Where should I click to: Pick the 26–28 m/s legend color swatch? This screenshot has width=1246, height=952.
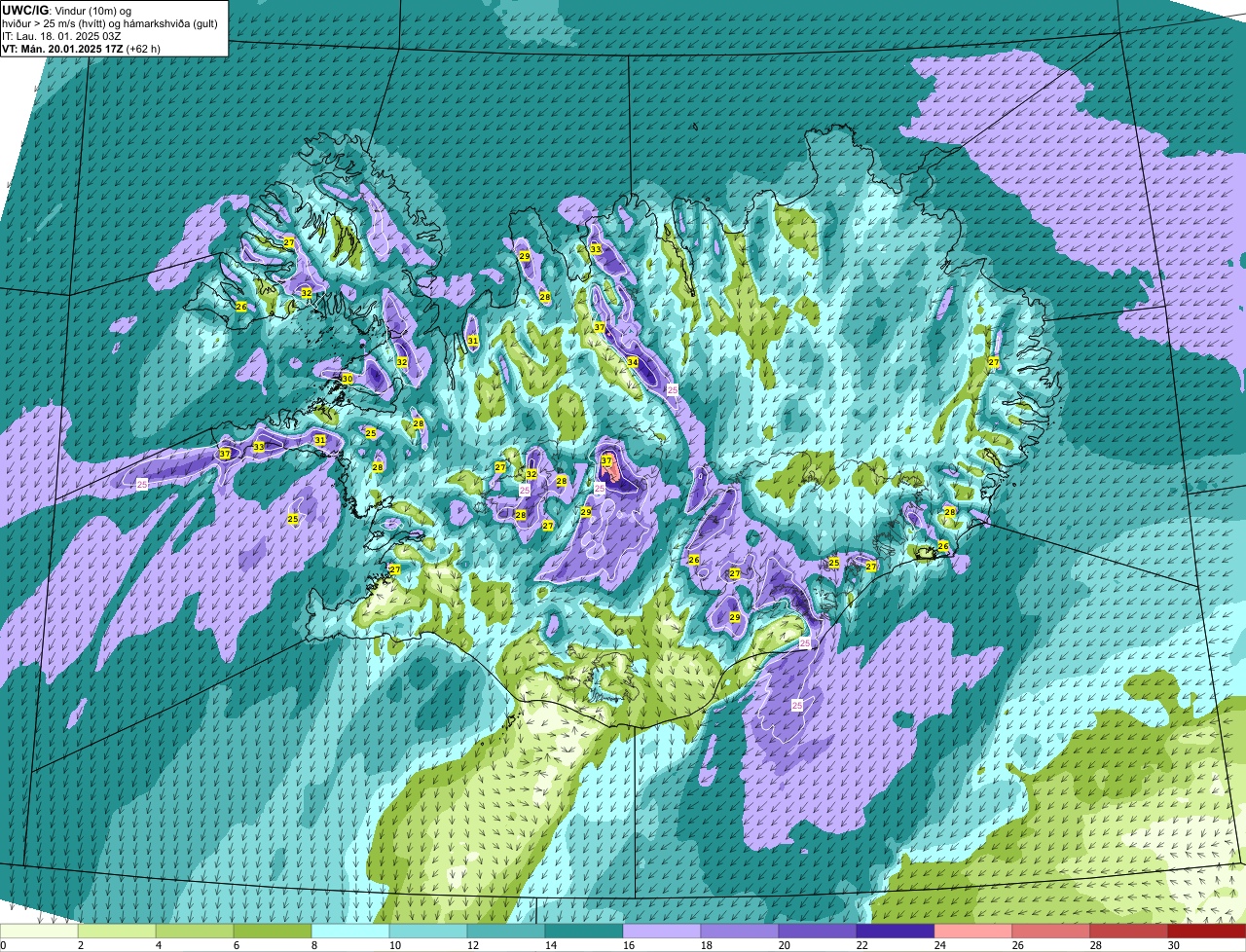click(x=1051, y=931)
